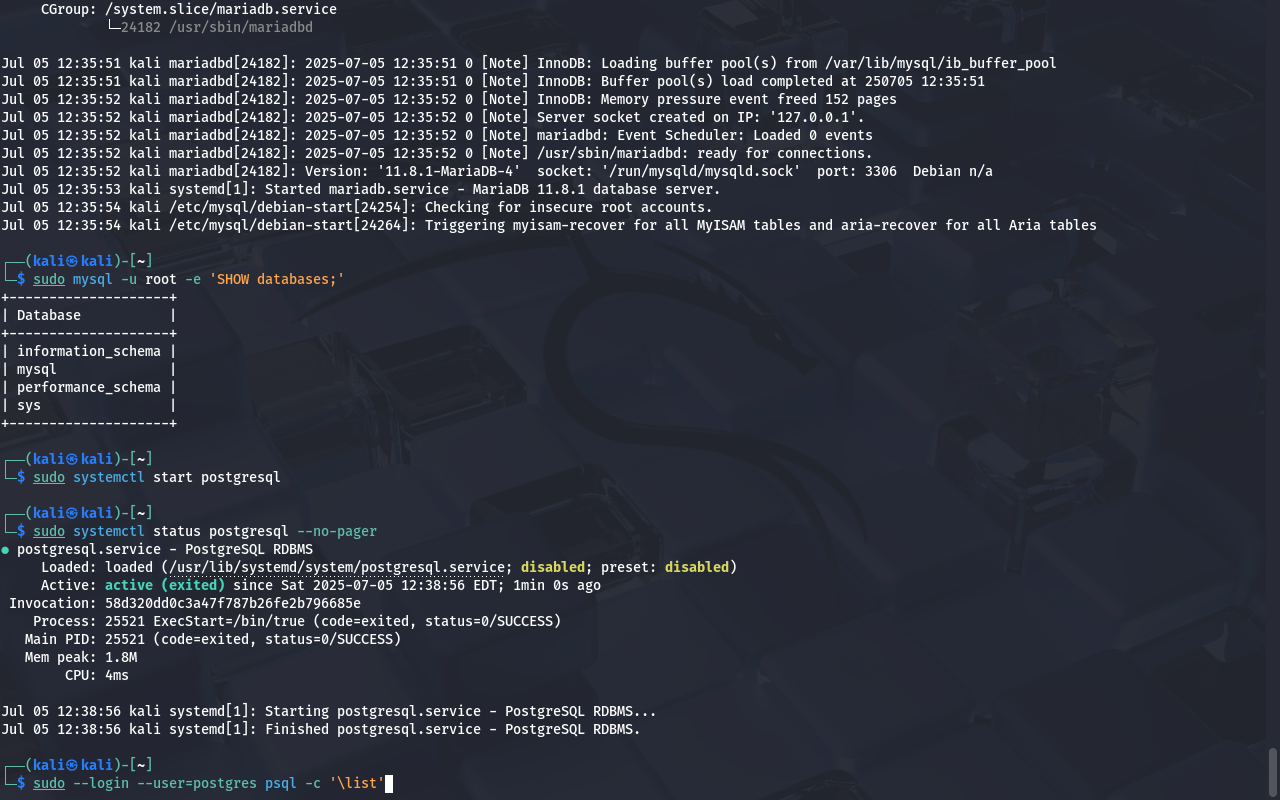Click the '\list' argument in current command
Screen dimensions: 1280x800
(357, 783)
